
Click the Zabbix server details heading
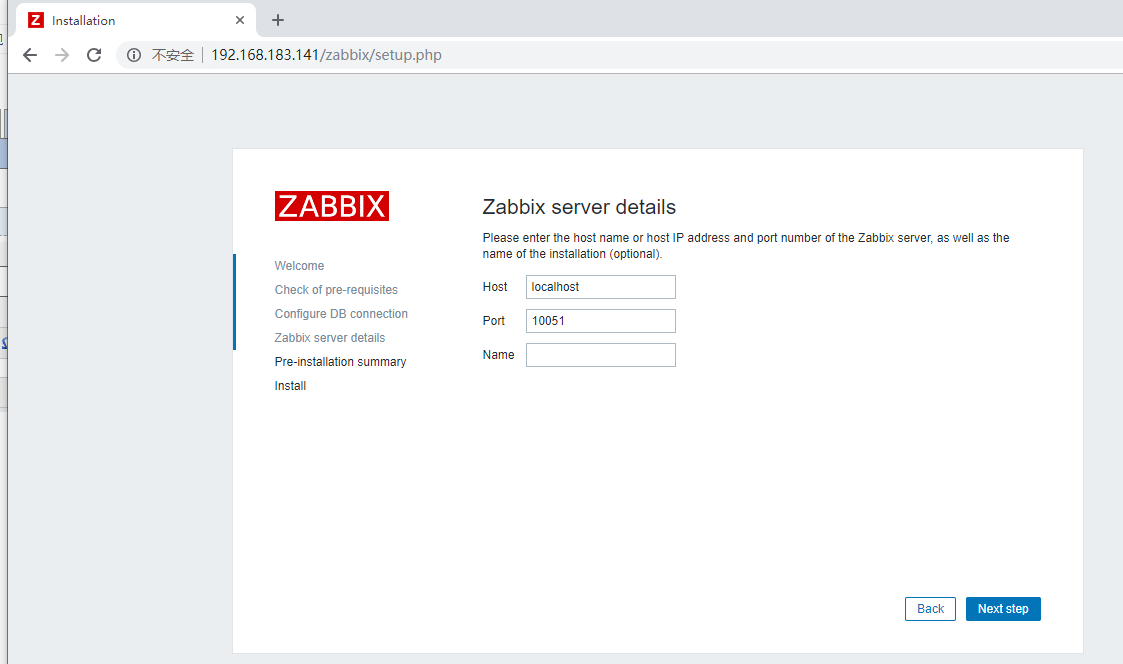click(x=579, y=207)
